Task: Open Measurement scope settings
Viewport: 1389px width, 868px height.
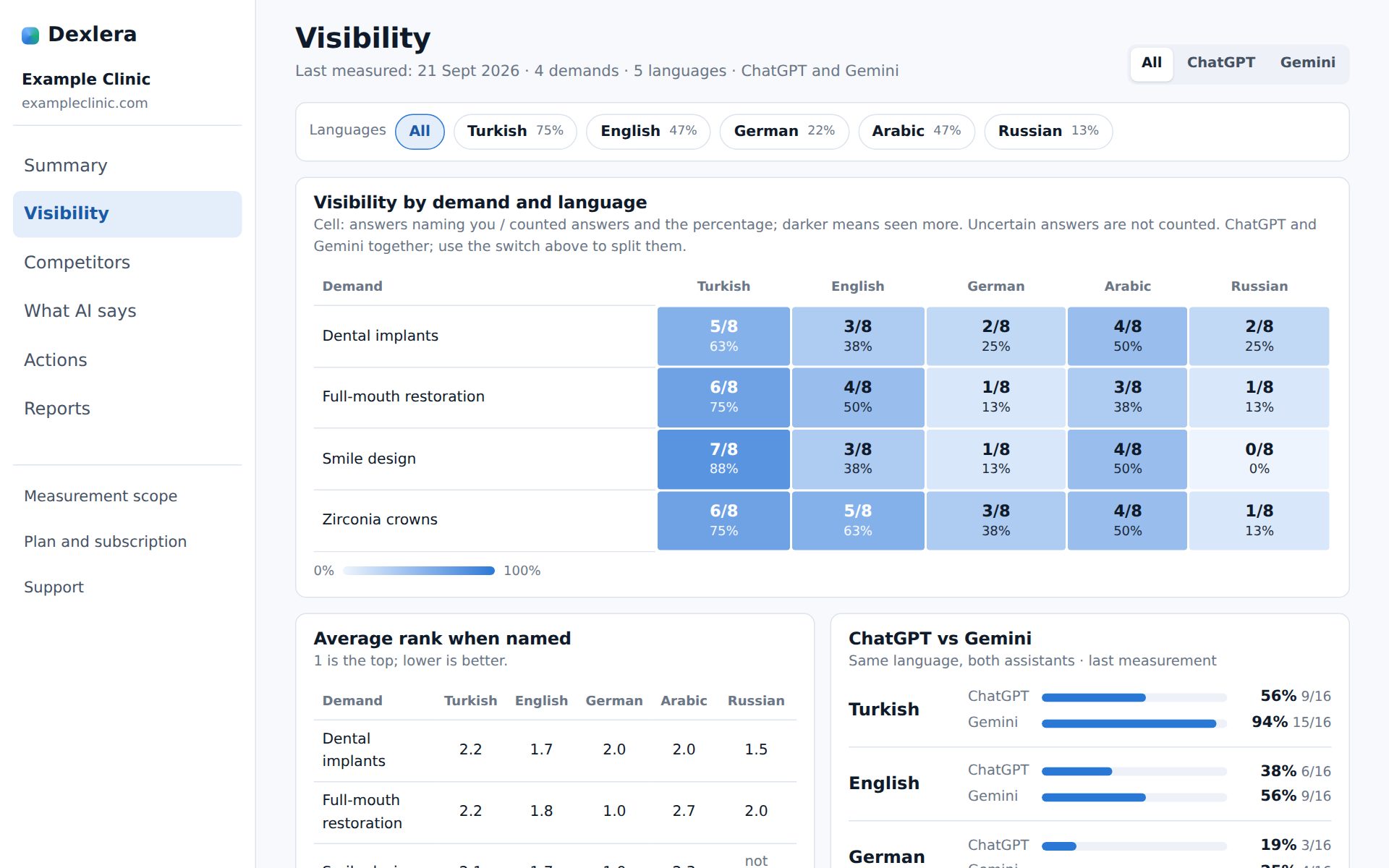Action: [127, 496]
